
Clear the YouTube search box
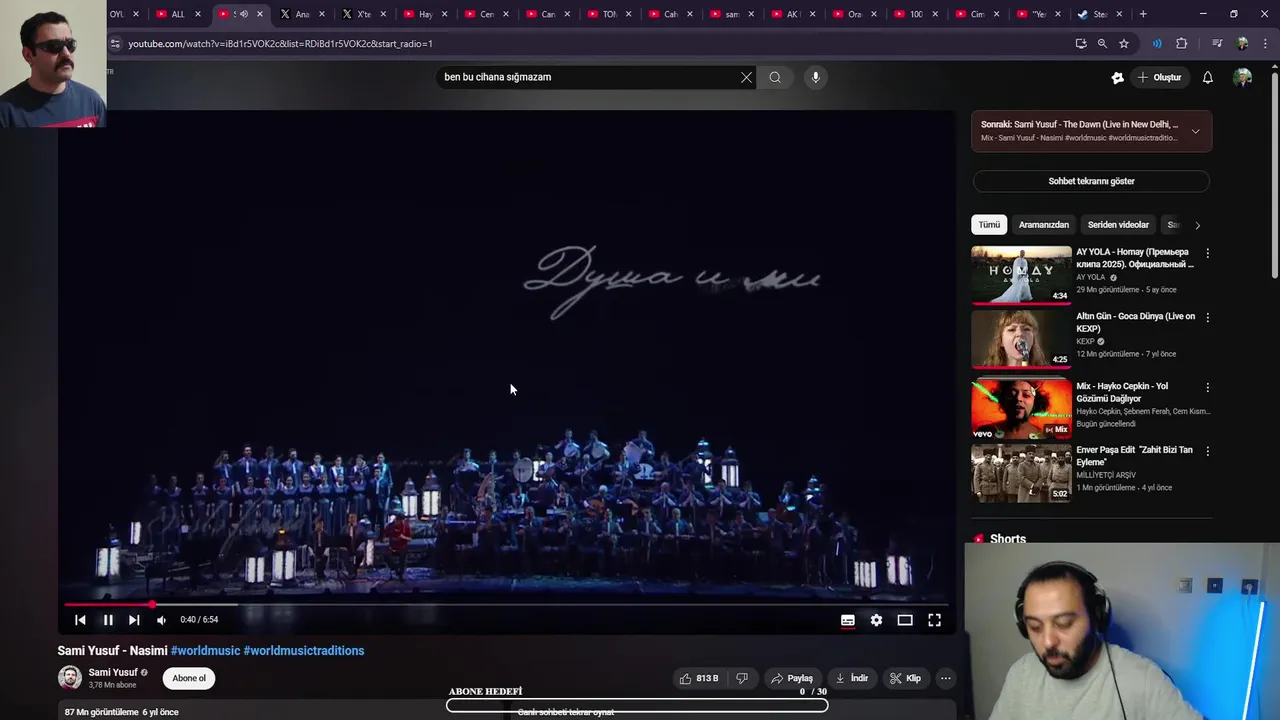(x=746, y=77)
